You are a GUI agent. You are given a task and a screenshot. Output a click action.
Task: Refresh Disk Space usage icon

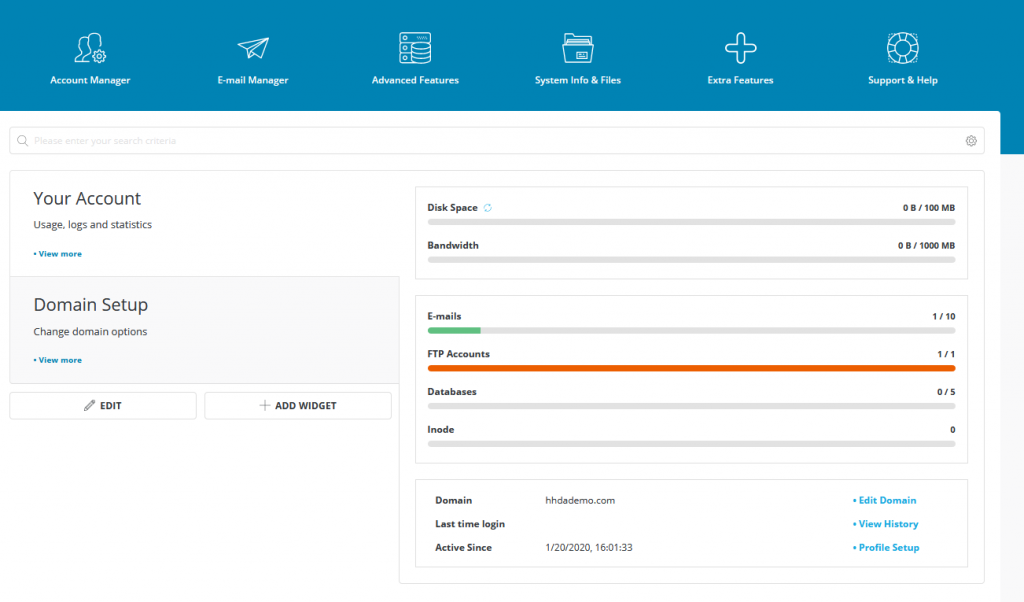pyautogui.click(x=488, y=208)
